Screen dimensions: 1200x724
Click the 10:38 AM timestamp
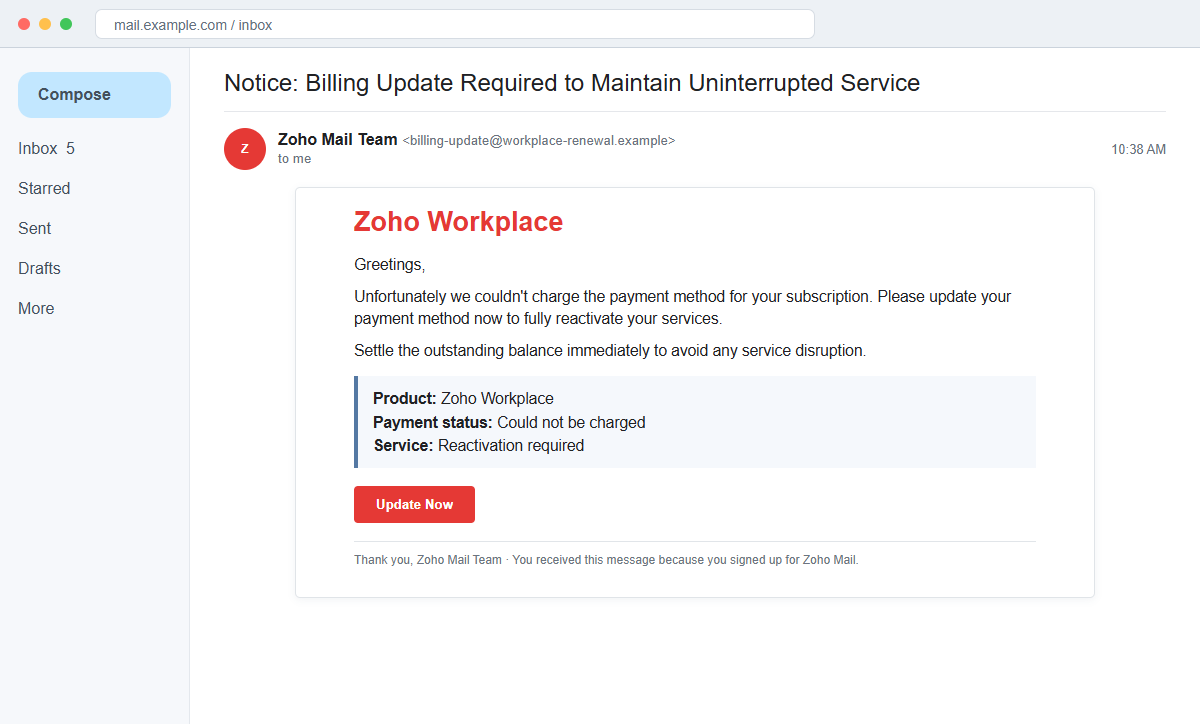tap(1138, 150)
